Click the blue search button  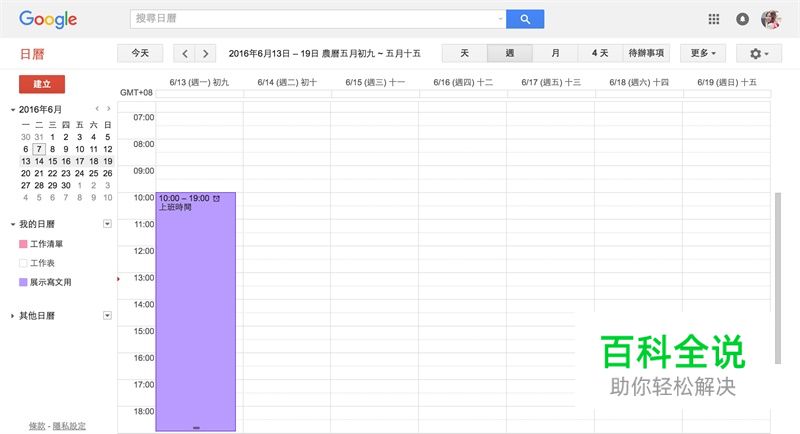524,19
